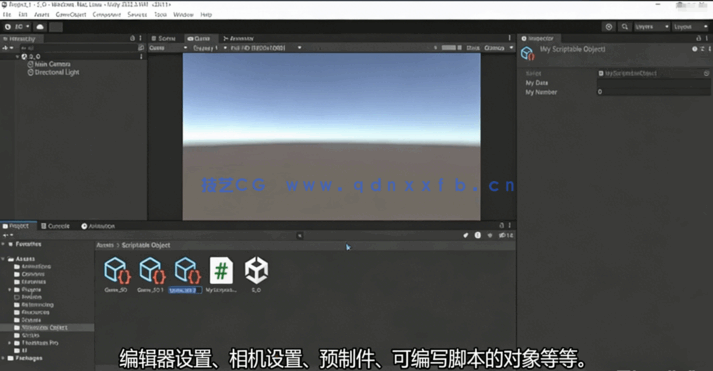This screenshot has height=371, width=713.
Task: Open the undo history icon in toolbar
Action: point(609,27)
